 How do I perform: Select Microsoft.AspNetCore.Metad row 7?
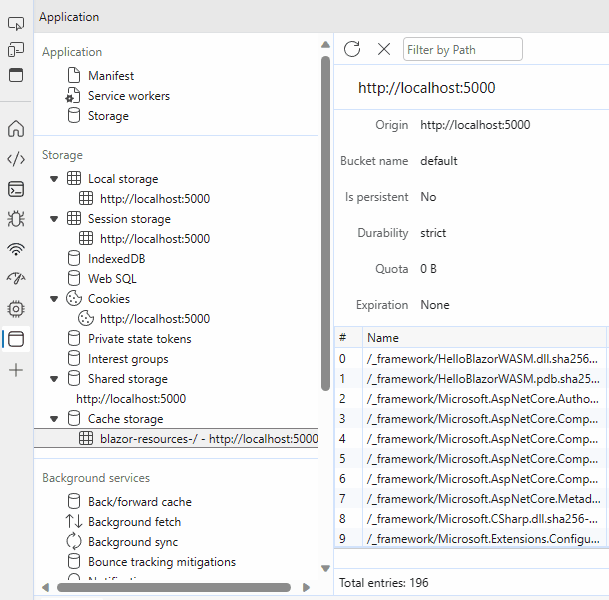[472, 499]
